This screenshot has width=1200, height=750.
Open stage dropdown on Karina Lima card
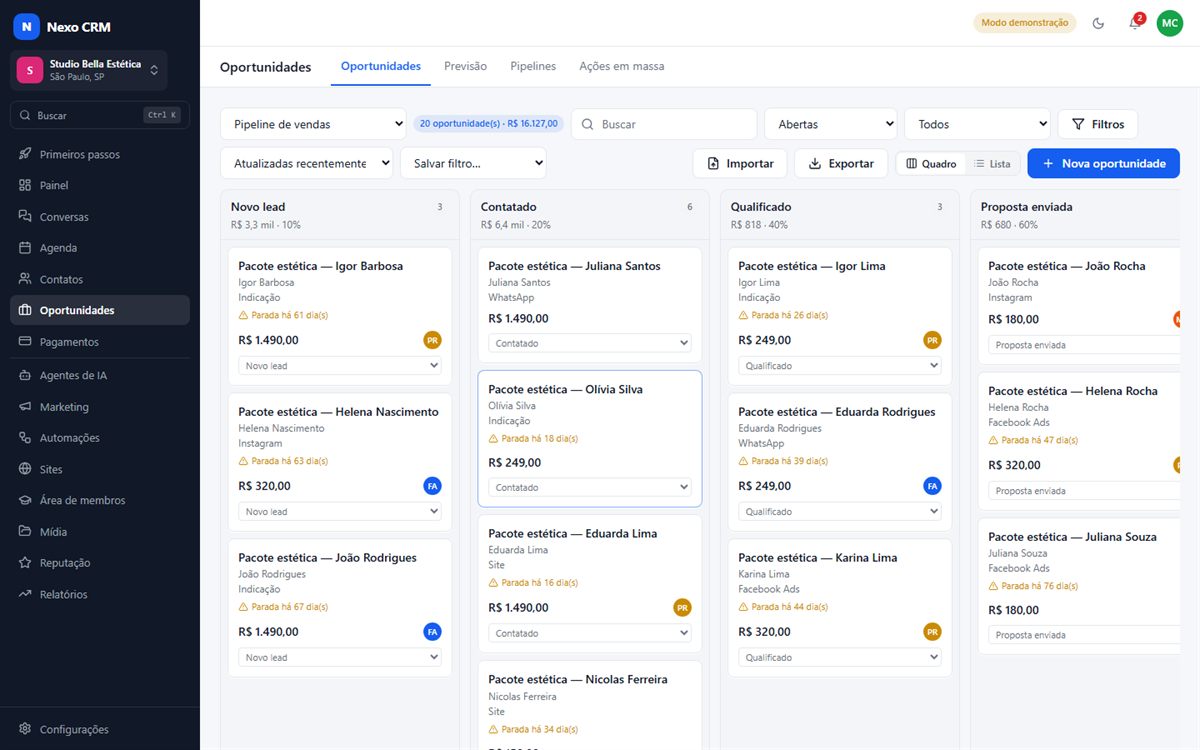[x=840, y=658]
